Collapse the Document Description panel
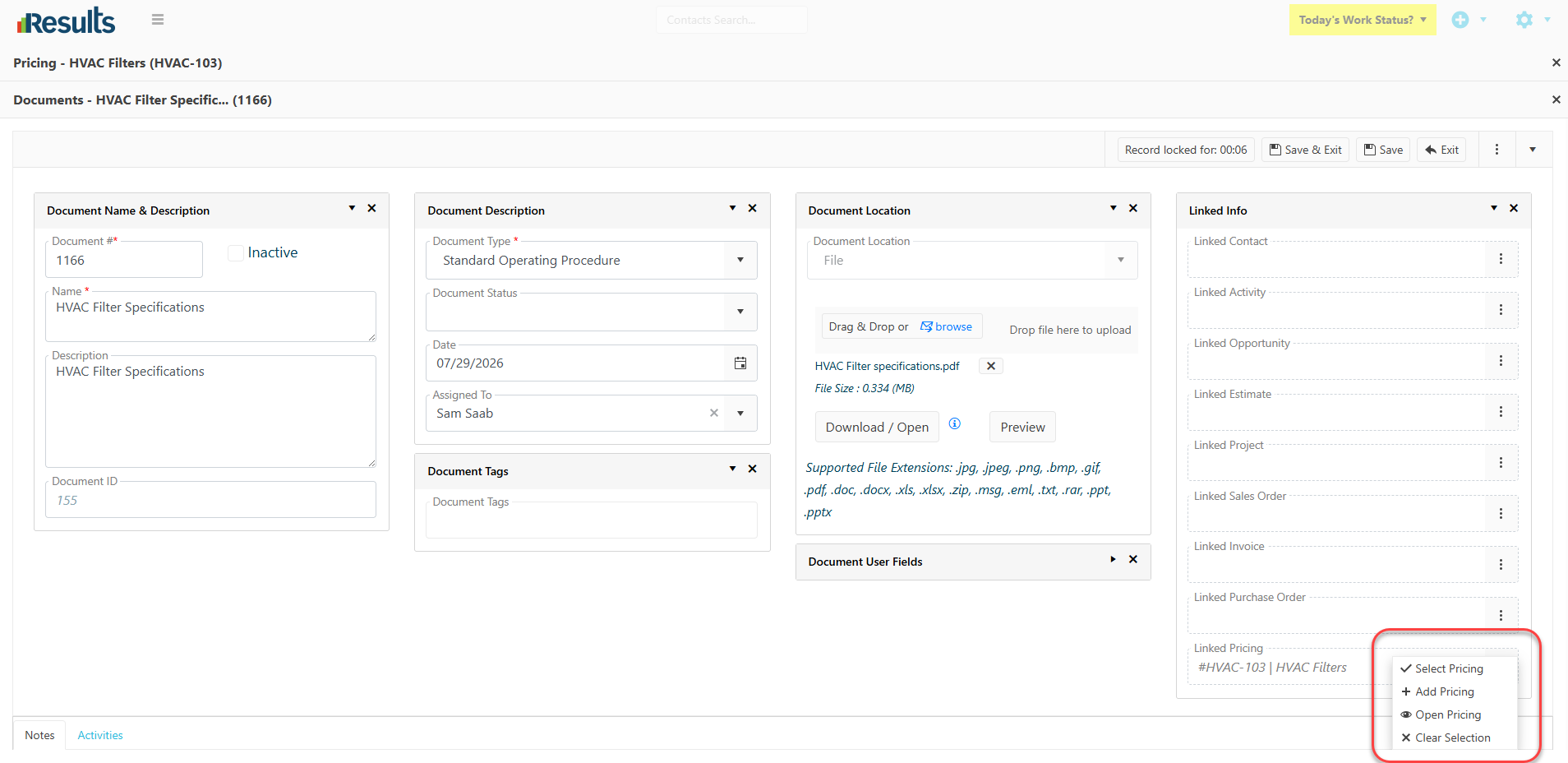The image size is (1568, 763). [732, 209]
